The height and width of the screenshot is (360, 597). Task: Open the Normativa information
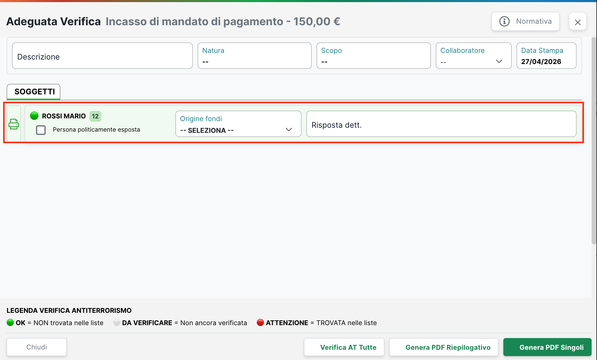point(525,21)
